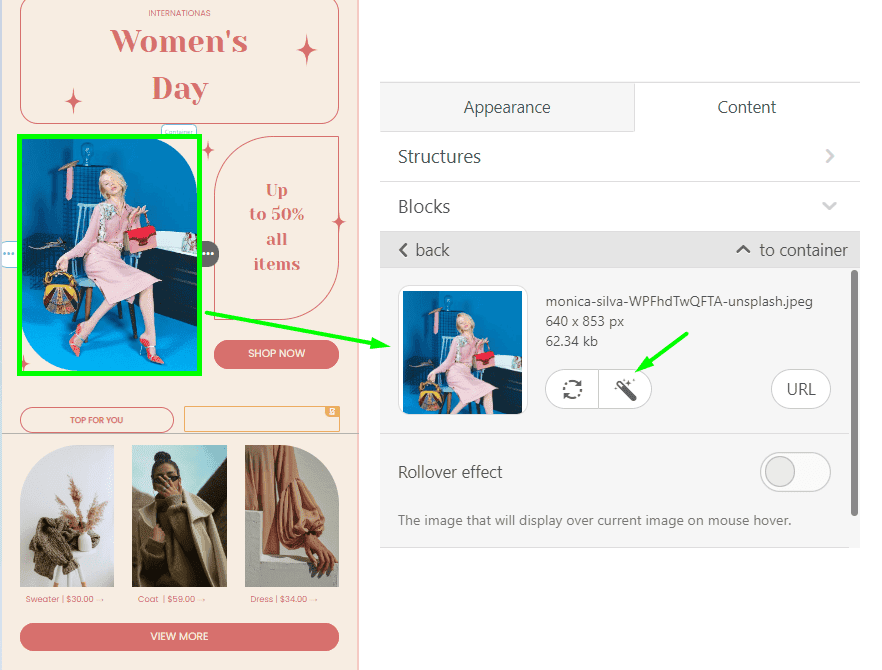Click the image thumbnail in the Blocks panel

462,351
